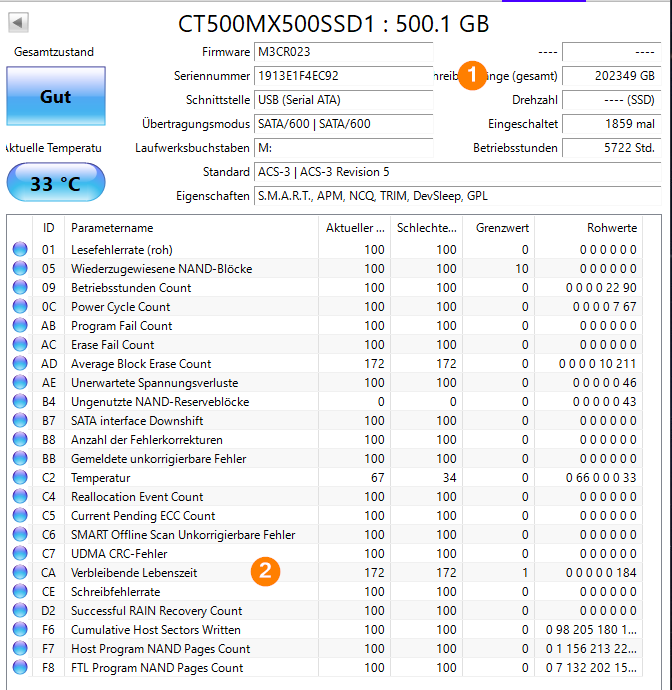This screenshot has width=672, height=690.
Task: Select the Verbleibende Lebenszeit parameter name
Action: pyautogui.click(x=134, y=573)
